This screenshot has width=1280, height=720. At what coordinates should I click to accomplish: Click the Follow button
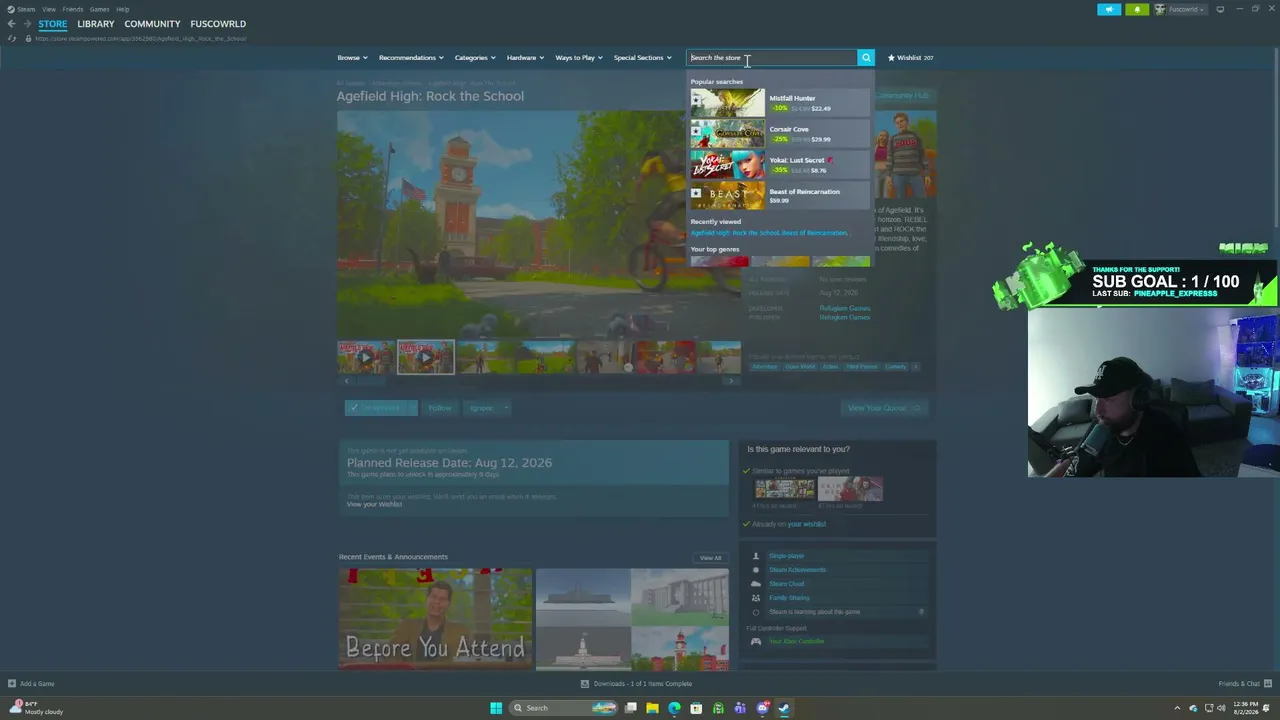point(440,408)
